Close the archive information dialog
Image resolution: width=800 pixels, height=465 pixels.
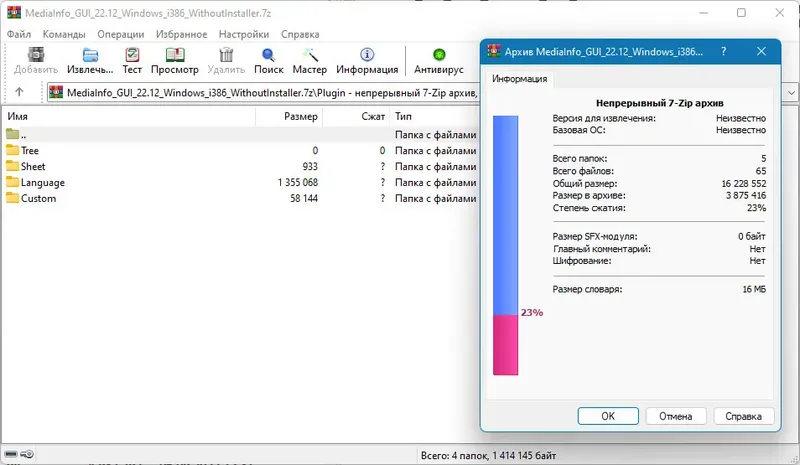(761, 51)
